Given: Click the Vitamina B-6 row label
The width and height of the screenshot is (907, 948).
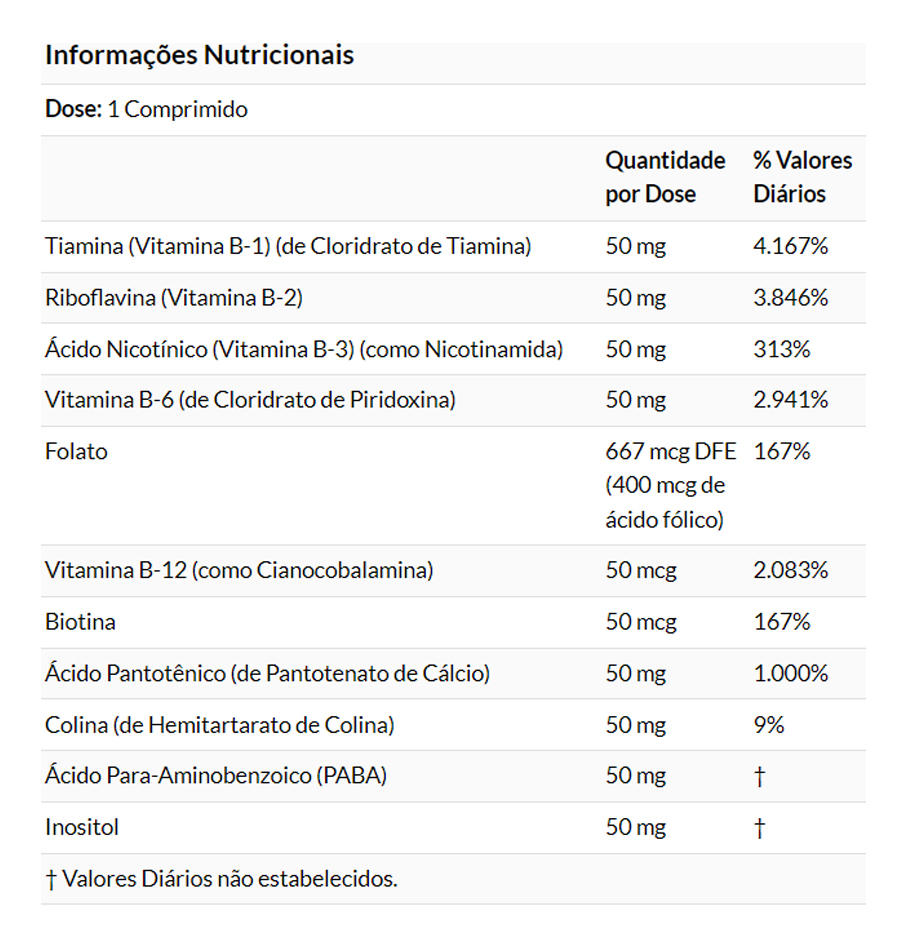Looking at the screenshot, I should (x=250, y=400).
